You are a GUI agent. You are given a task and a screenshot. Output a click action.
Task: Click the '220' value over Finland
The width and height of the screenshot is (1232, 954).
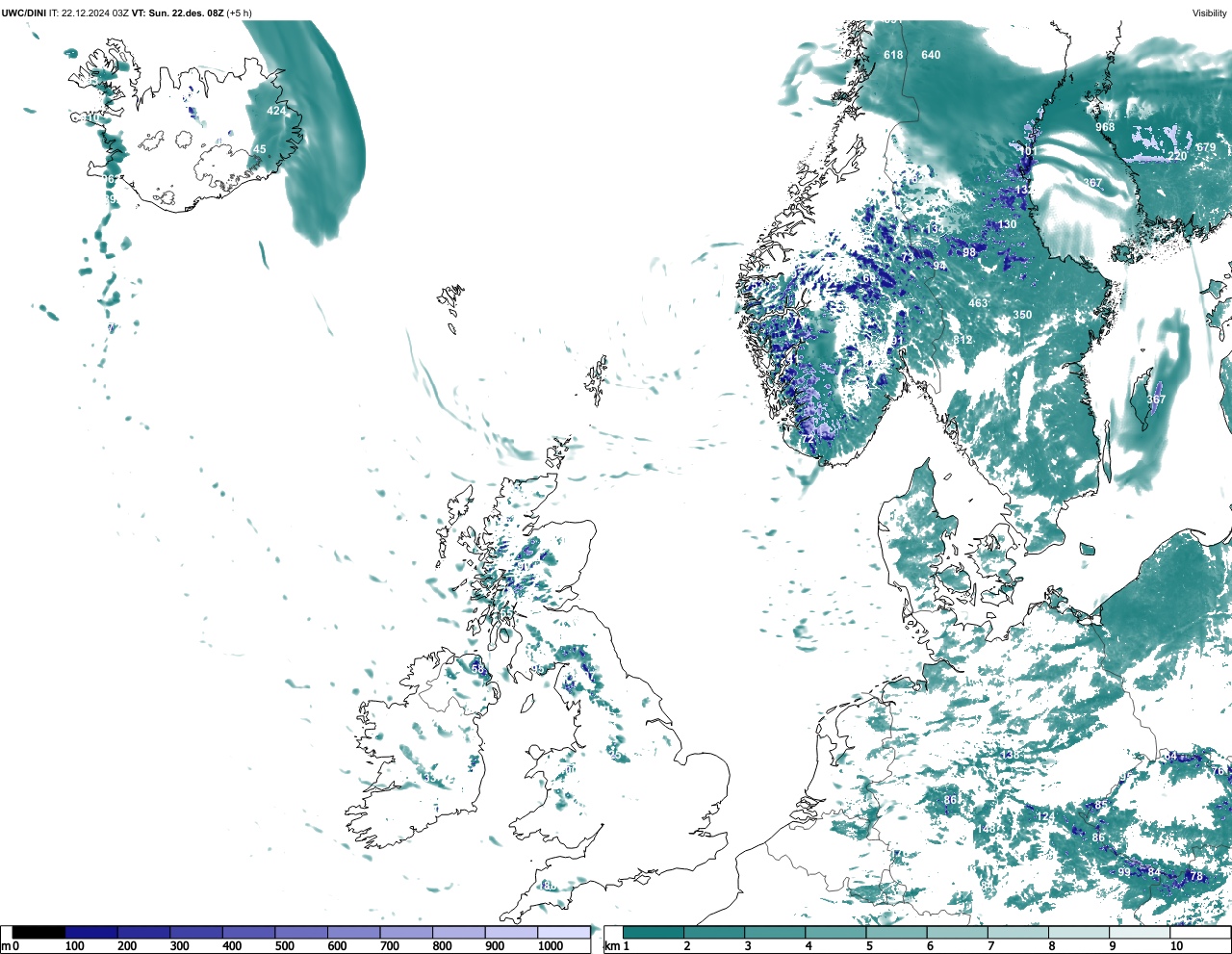tap(1177, 156)
